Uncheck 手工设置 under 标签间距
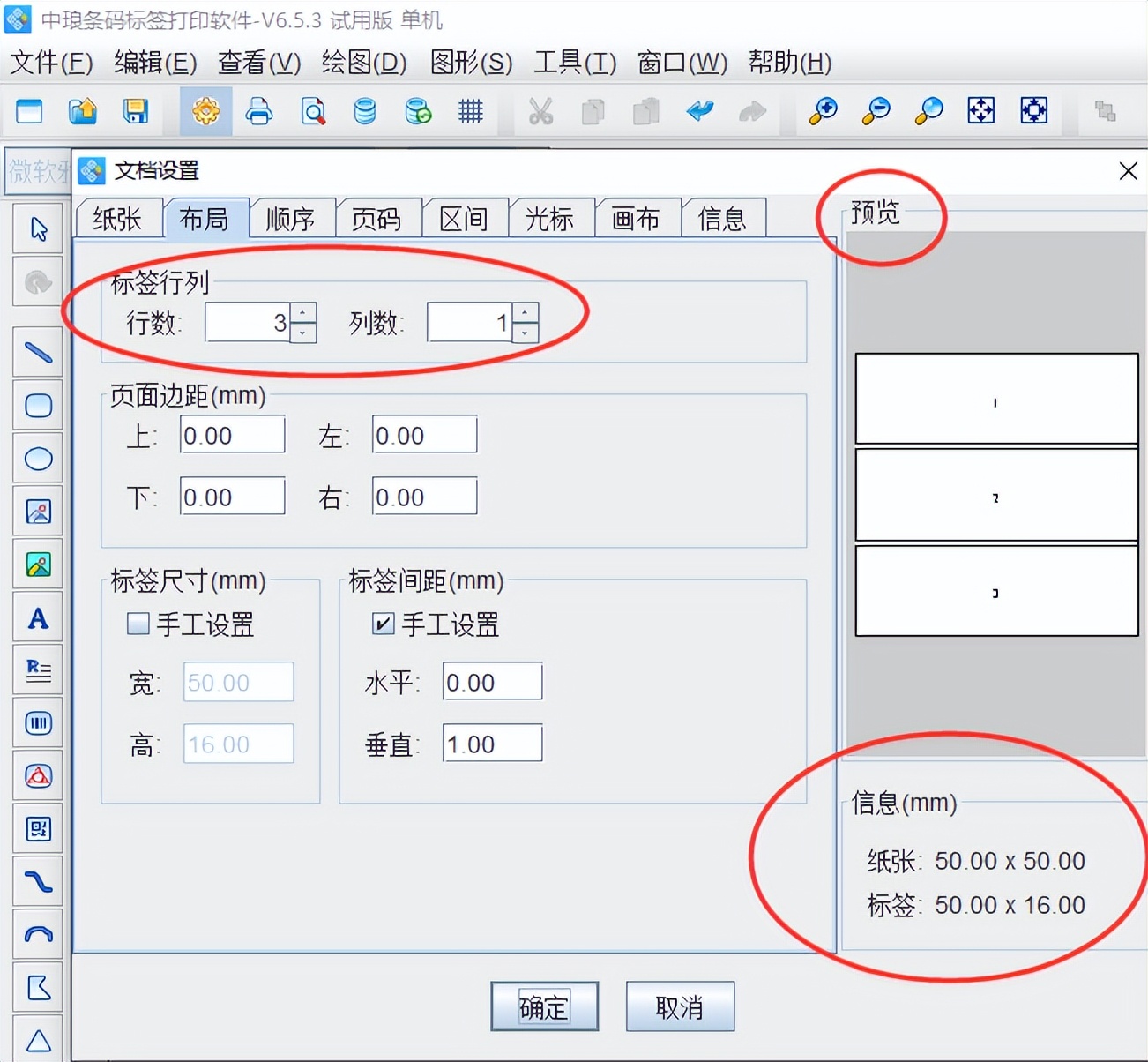The height and width of the screenshot is (1062, 1148). tap(382, 624)
